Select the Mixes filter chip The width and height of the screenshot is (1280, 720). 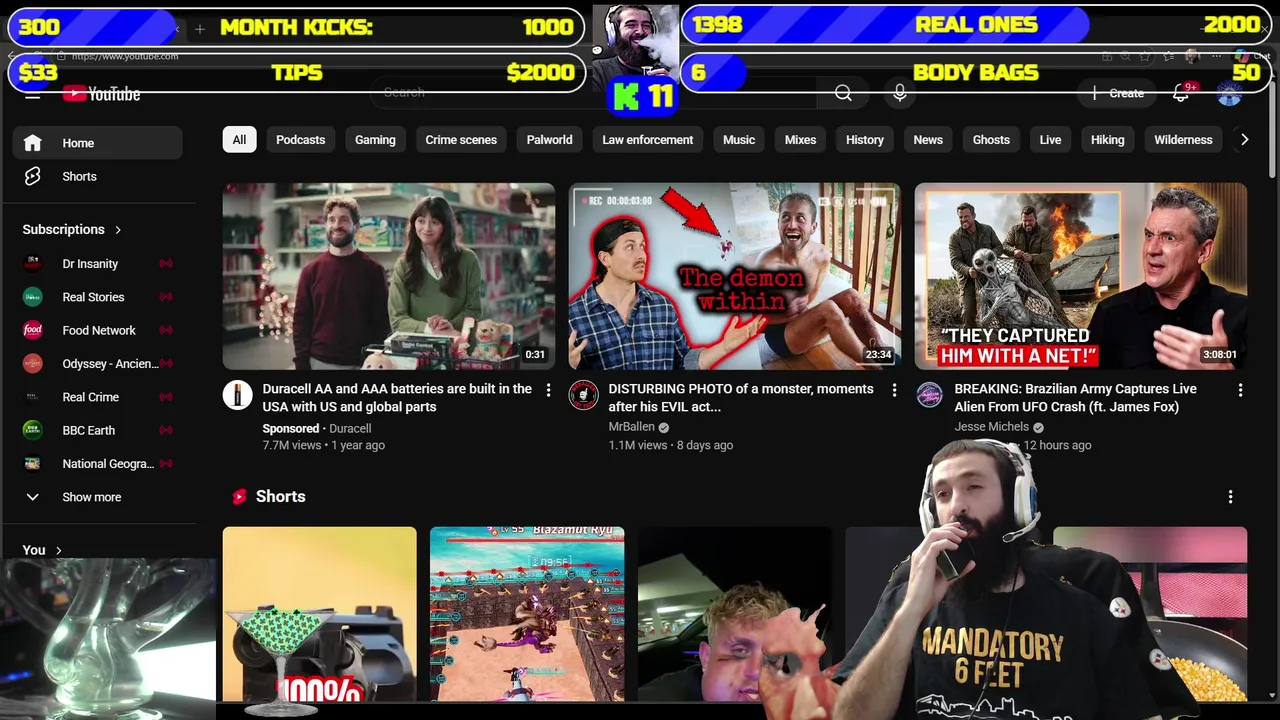click(800, 140)
